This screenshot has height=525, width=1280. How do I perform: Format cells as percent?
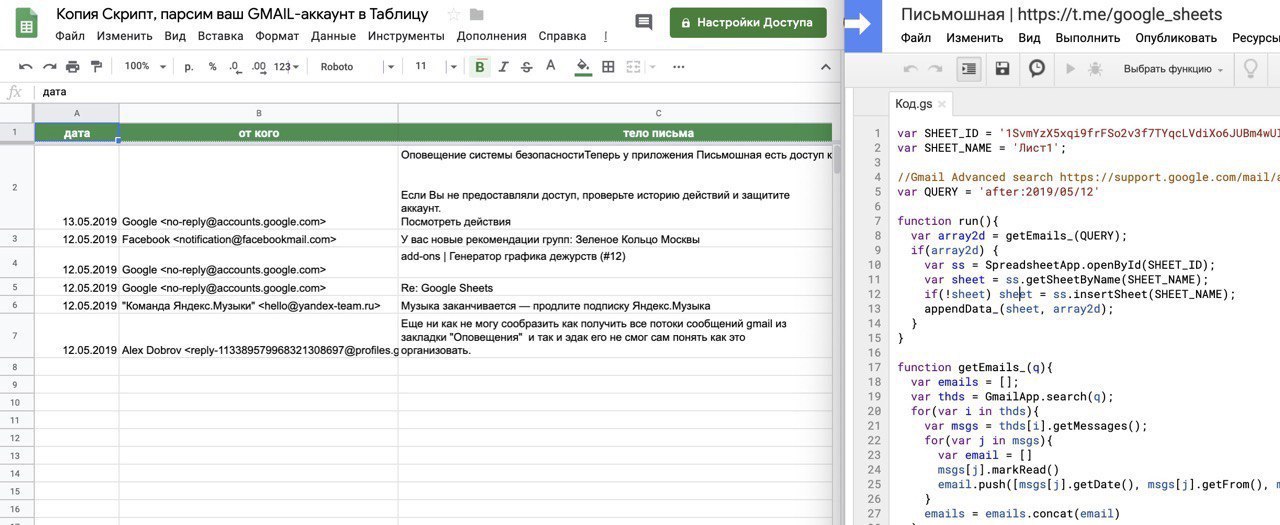click(212, 67)
